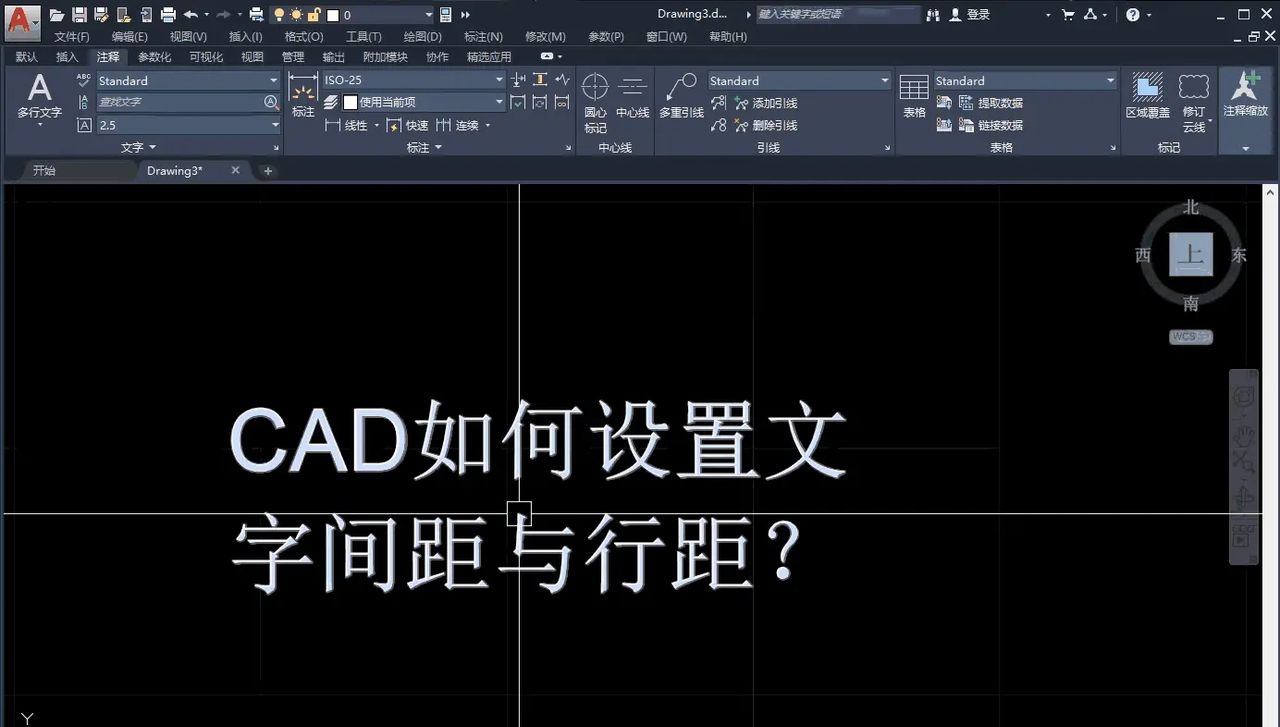
Task: Switch to the 默认 ribbon tab
Action: click(x=26, y=57)
